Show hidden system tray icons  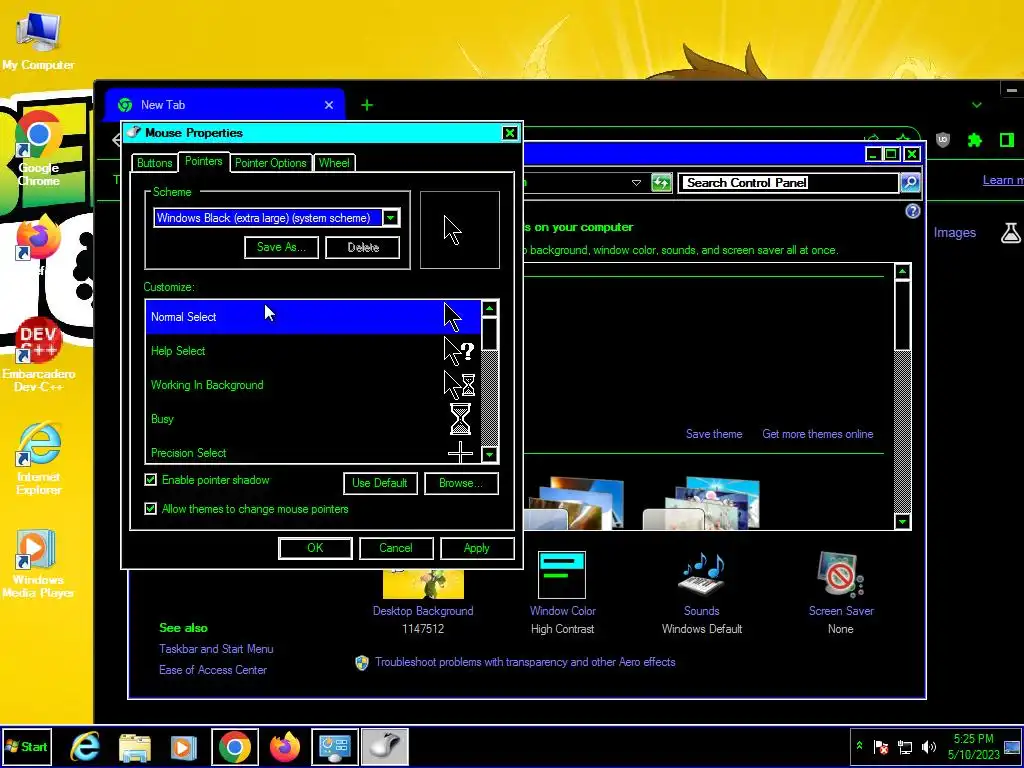[x=859, y=746]
